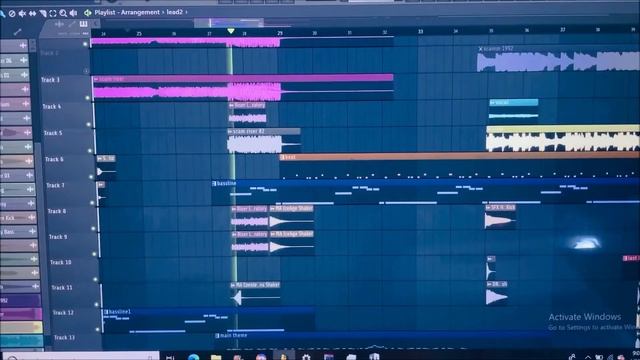This screenshot has width=640, height=360.
Task: Open menu of 'bassline' pattern clip on Track 7
Action: click(214, 184)
